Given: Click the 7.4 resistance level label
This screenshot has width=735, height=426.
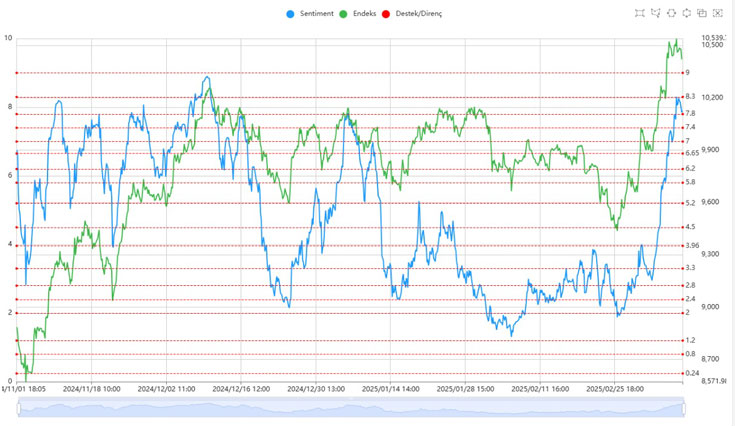Looking at the screenshot, I should click(x=690, y=127).
